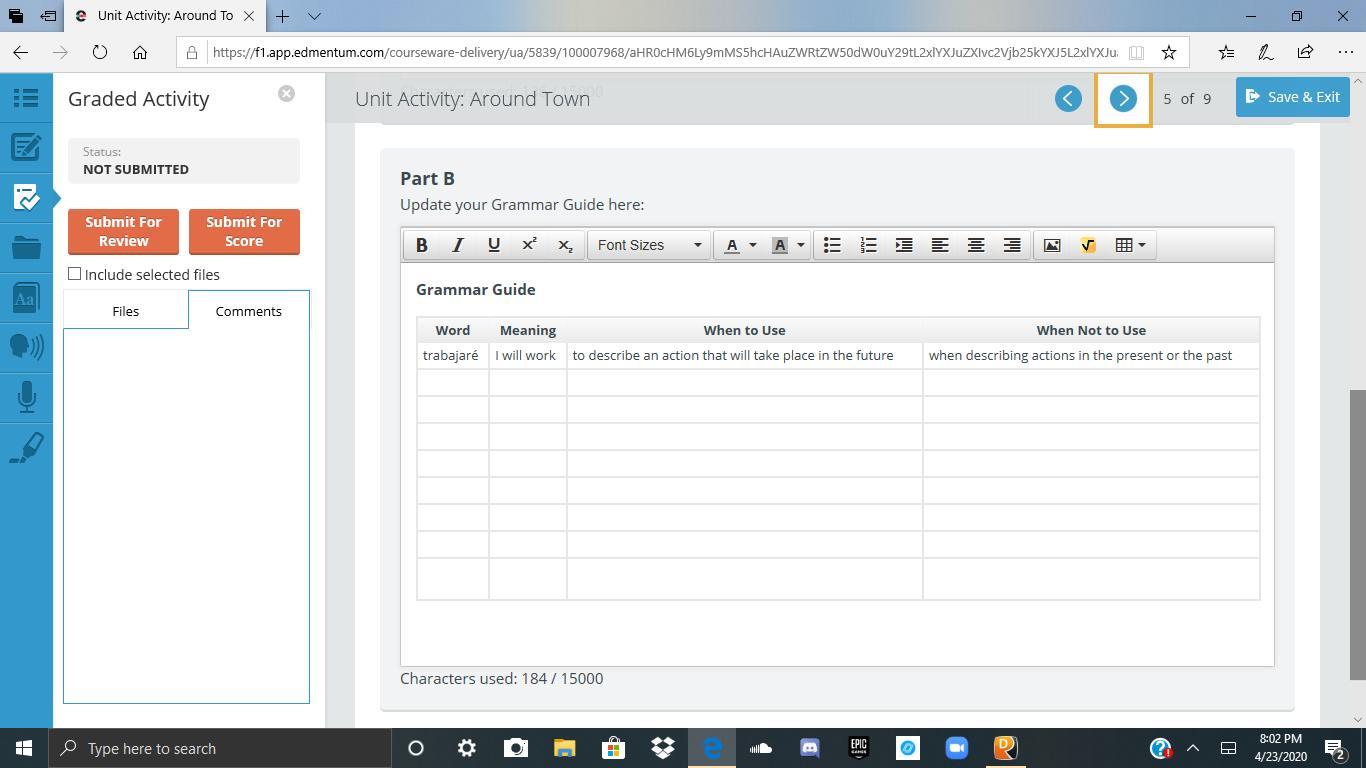Click the underline formatting icon

pyautogui.click(x=493, y=245)
